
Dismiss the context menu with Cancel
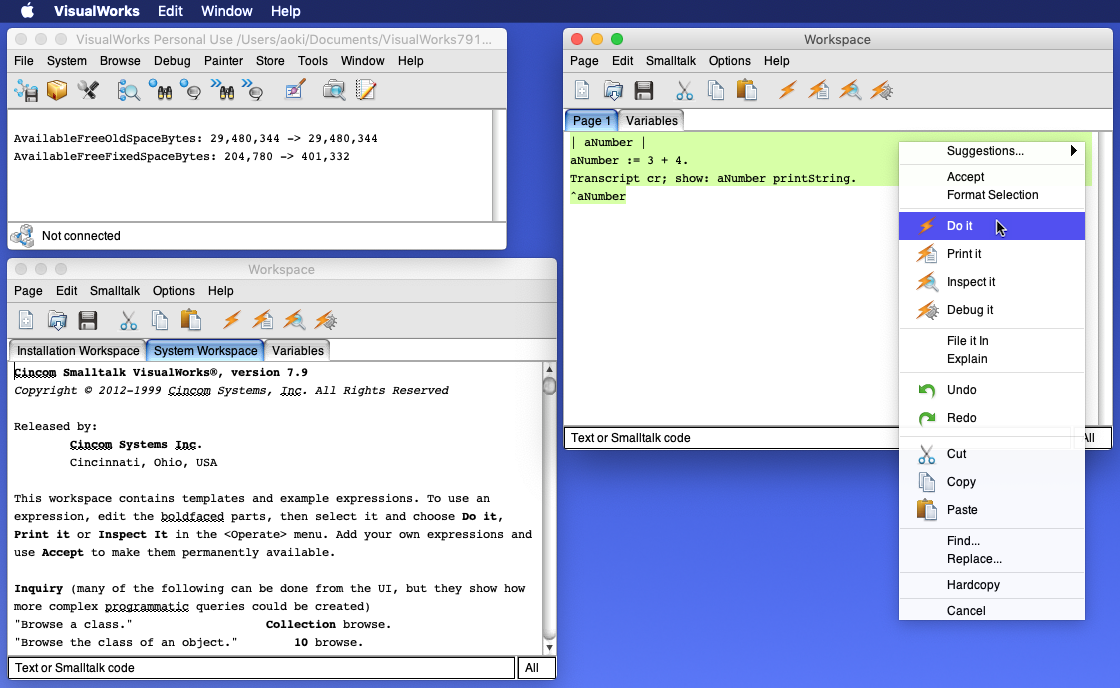(991, 610)
